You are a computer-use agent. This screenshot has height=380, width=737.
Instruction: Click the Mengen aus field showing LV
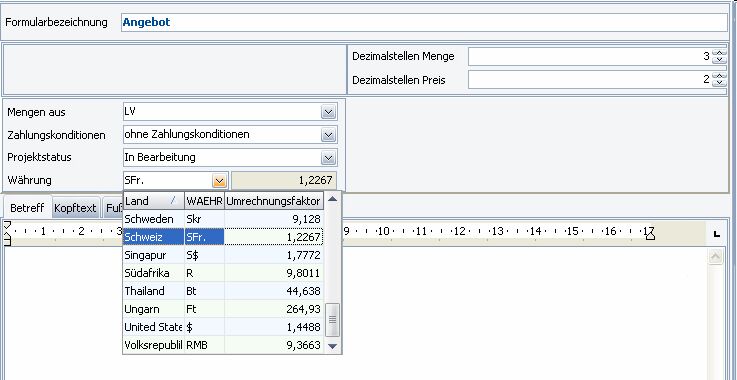(x=222, y=112)
